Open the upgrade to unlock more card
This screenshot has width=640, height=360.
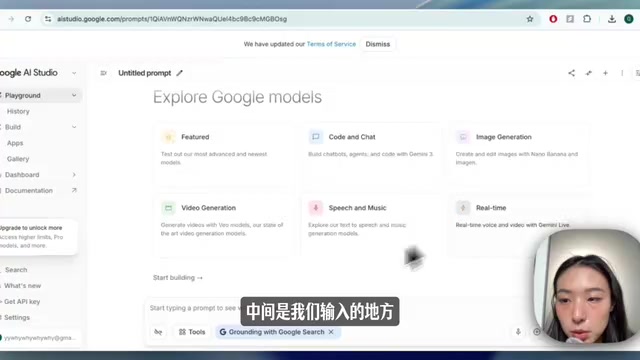(38, 237)
